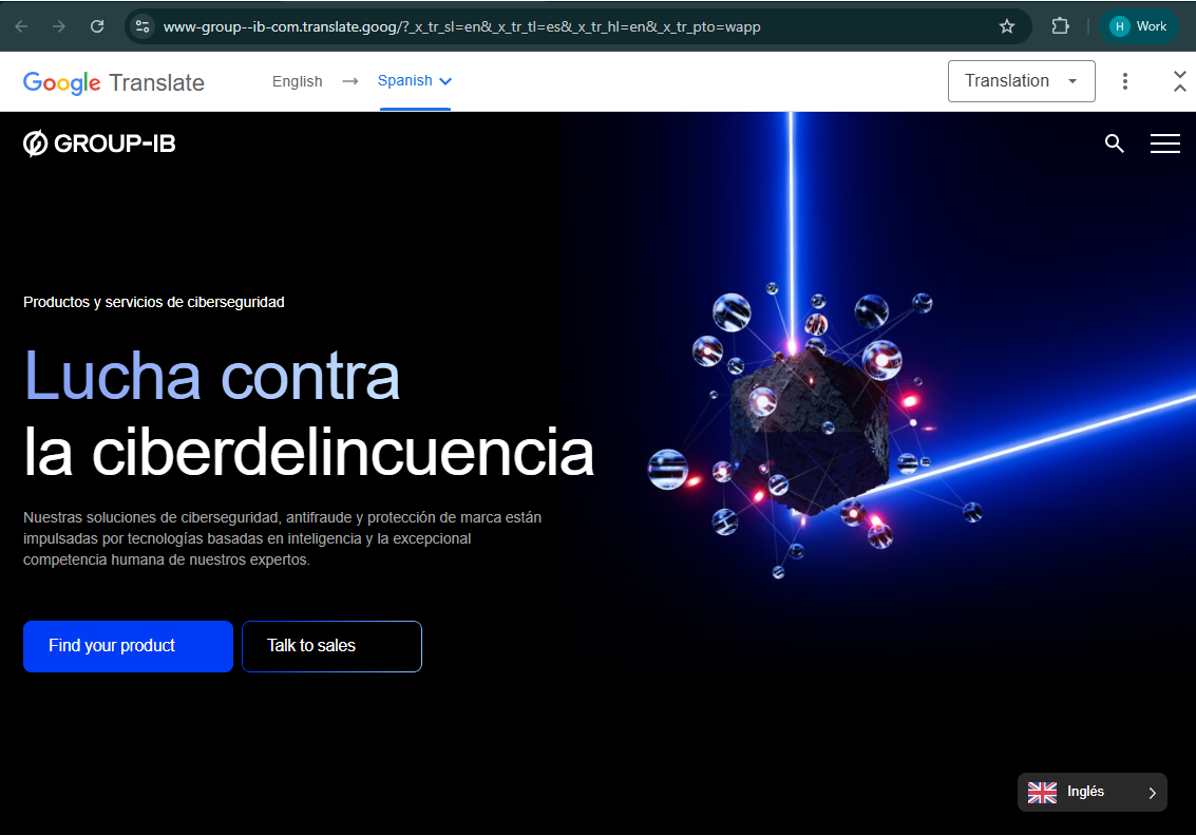Reload the page with refresh icon
The image size is (1196, 836).
(97, 27)
